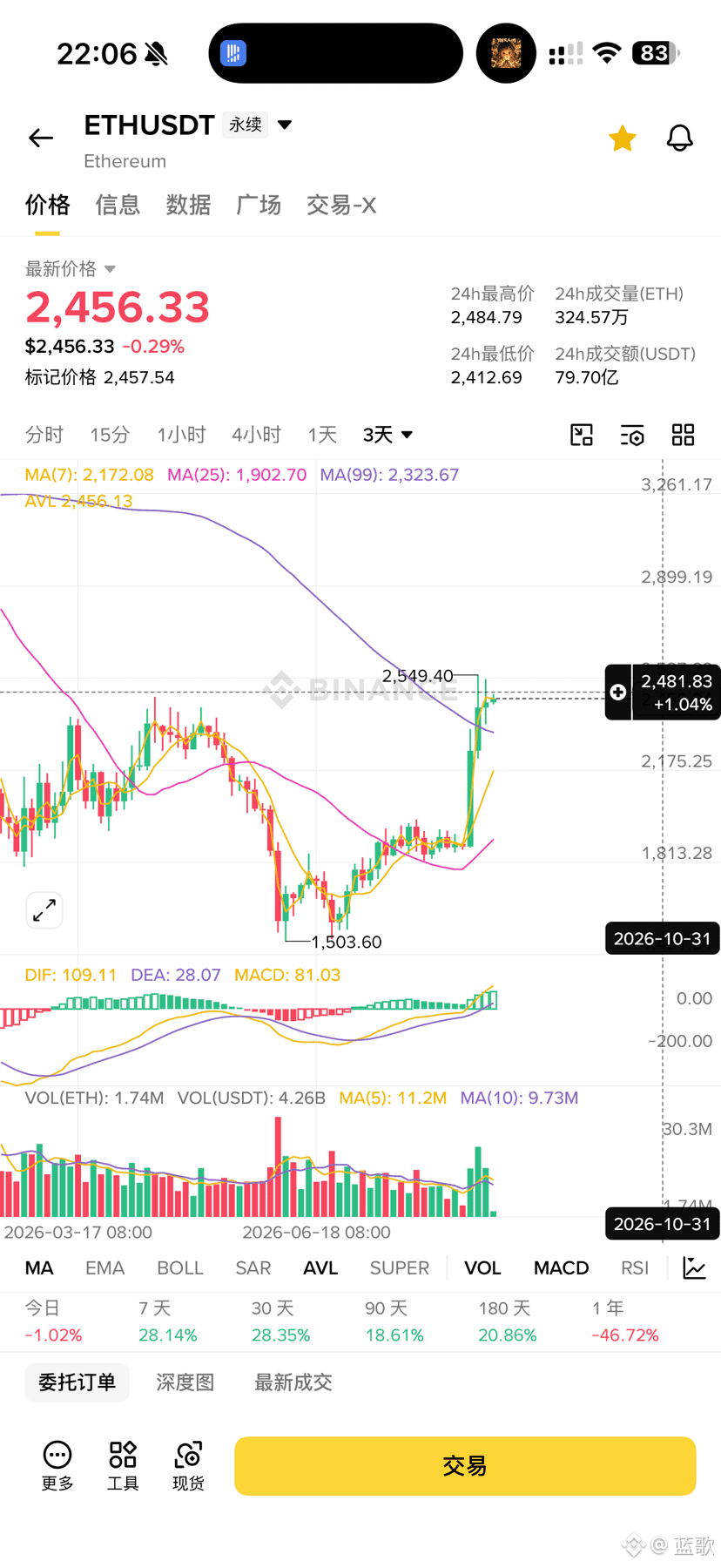721x1568 pixels.
Task: Tap the 1 年 -46.72% change
Action: (625, 1321)
